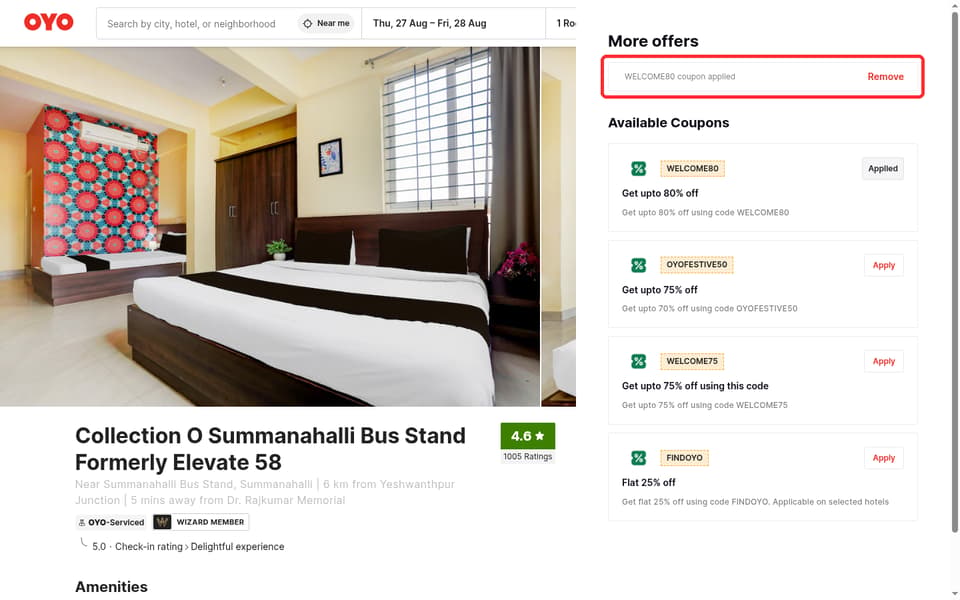Click the FINDOYO coupon code label
The image size is (960, 600).
pos(684,458)
